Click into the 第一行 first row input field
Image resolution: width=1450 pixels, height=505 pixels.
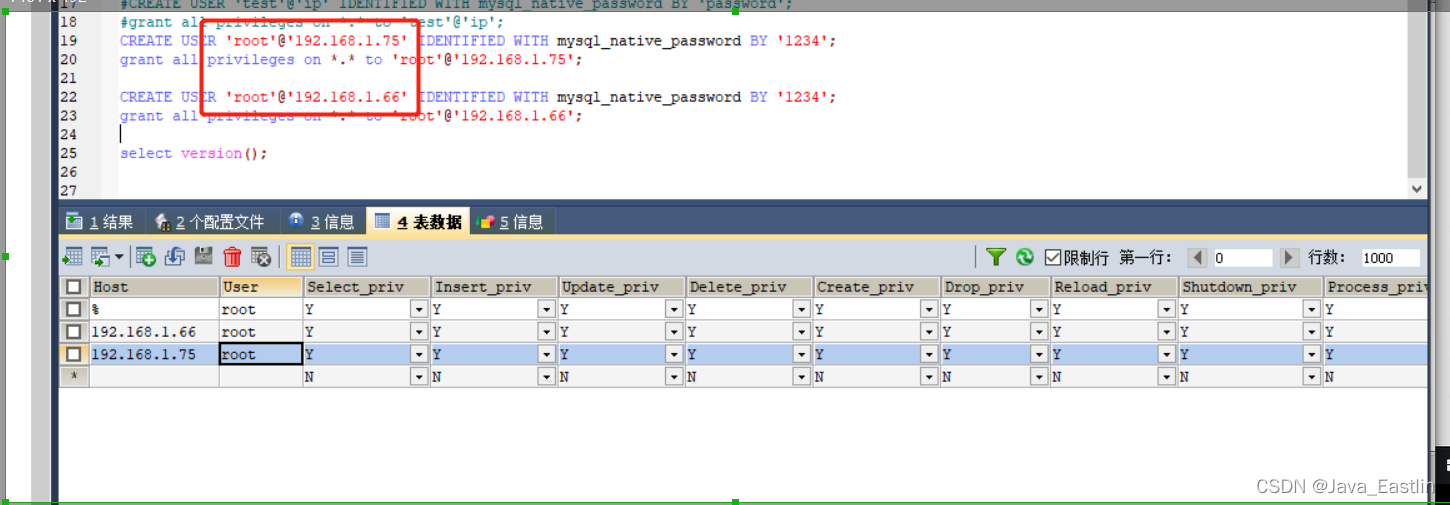[1241, 257]
